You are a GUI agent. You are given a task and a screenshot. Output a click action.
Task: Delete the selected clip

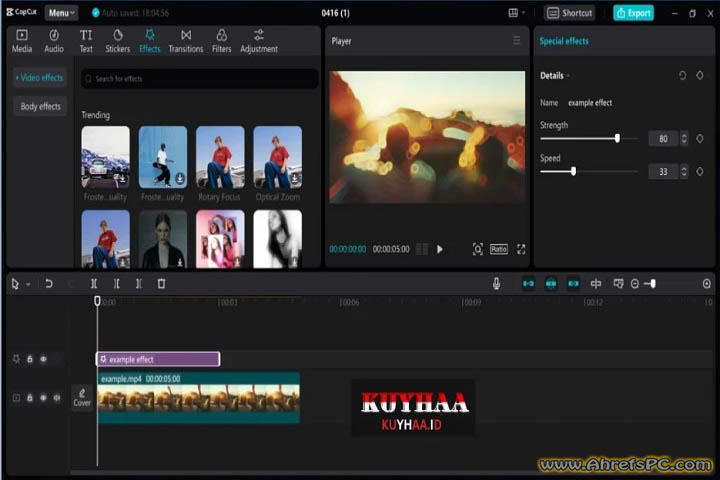[x=161, y=283]
